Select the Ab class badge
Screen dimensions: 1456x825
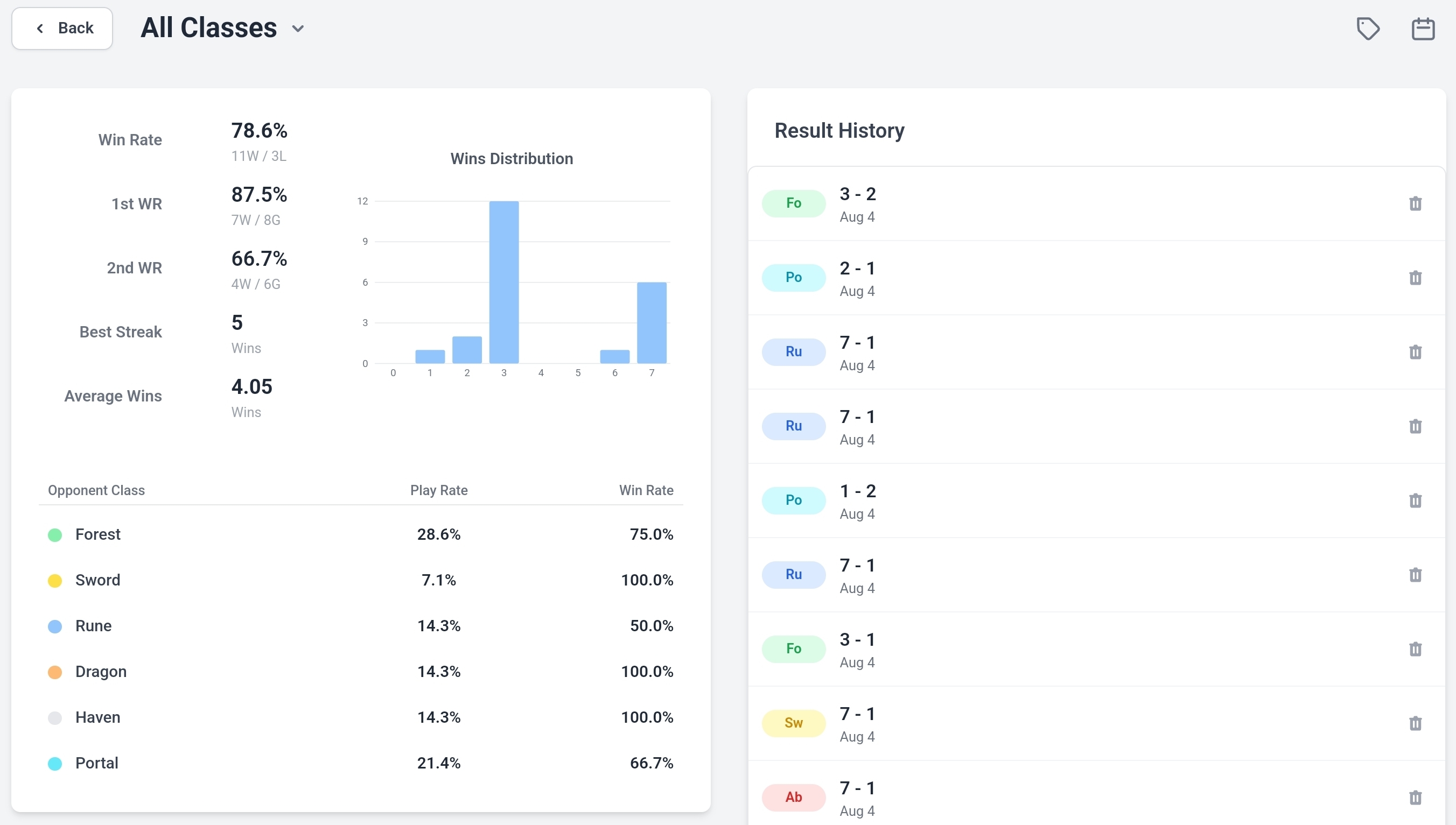[794, 797]
